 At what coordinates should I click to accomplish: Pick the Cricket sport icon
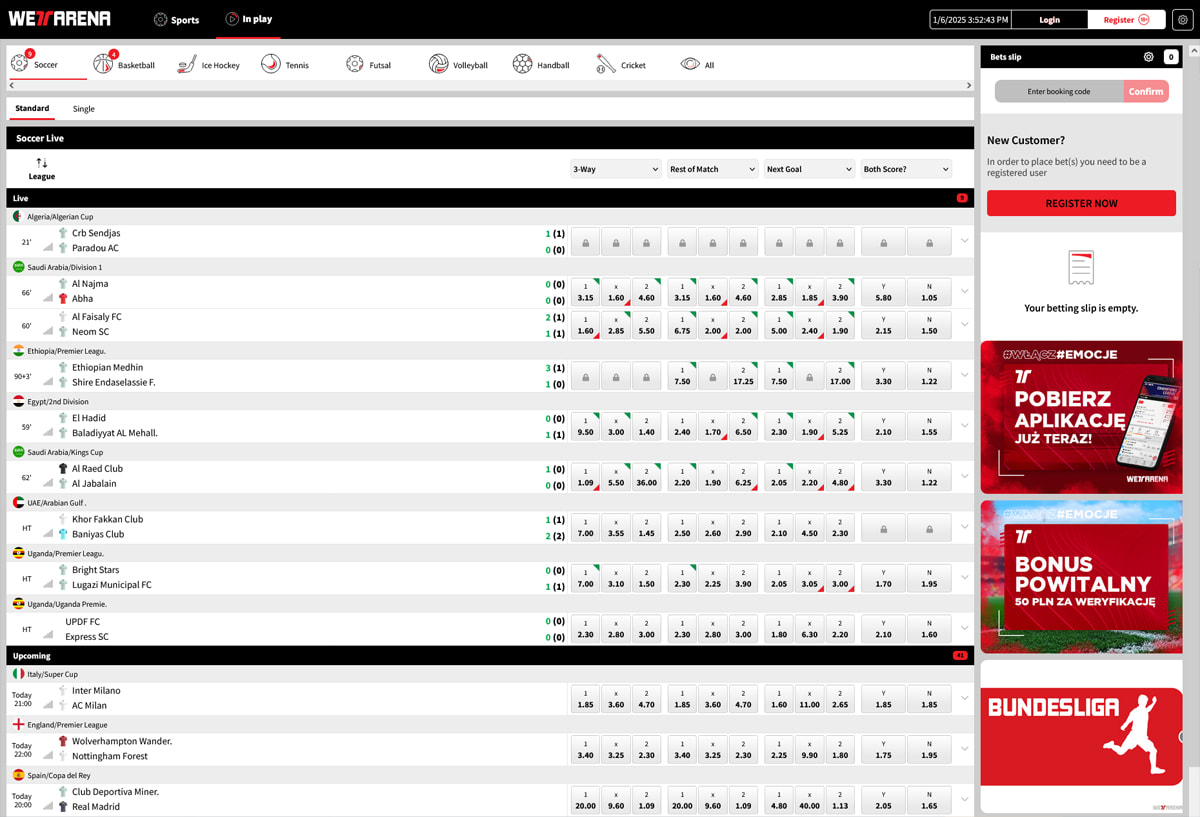(606, 65)
